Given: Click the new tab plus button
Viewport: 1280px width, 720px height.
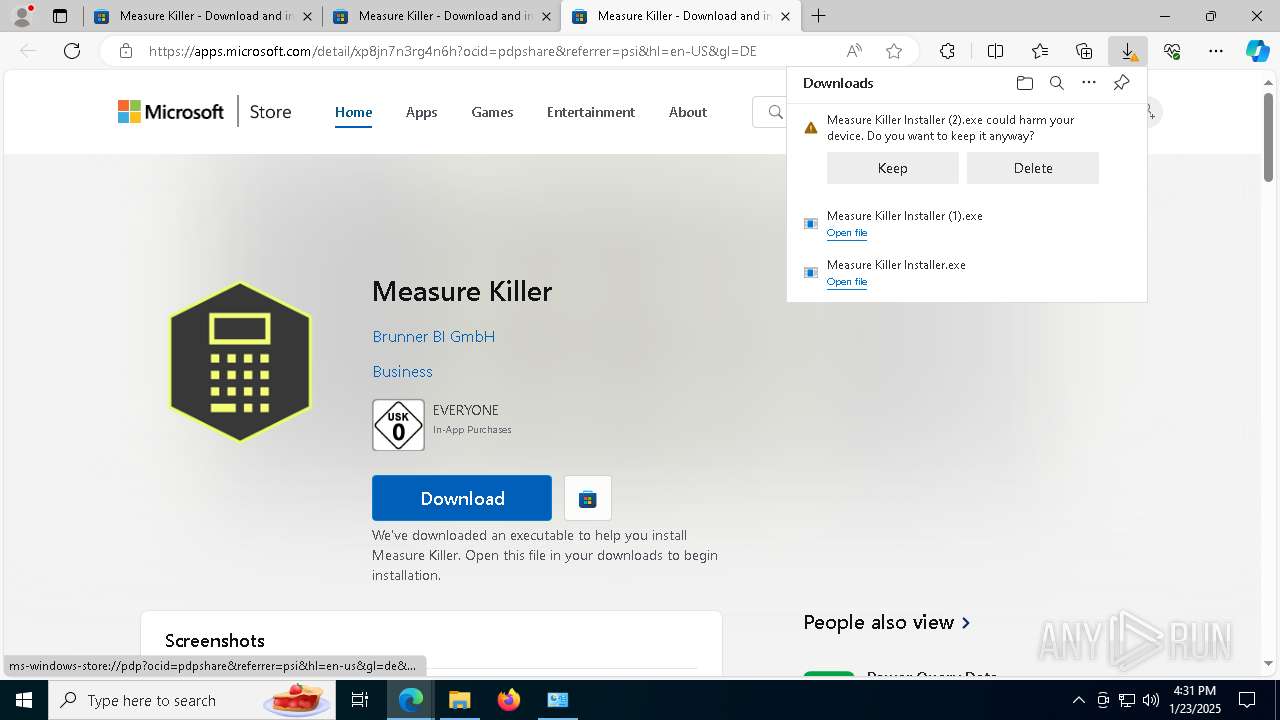Looking at the screenshot, I should (x=818, y=16).
